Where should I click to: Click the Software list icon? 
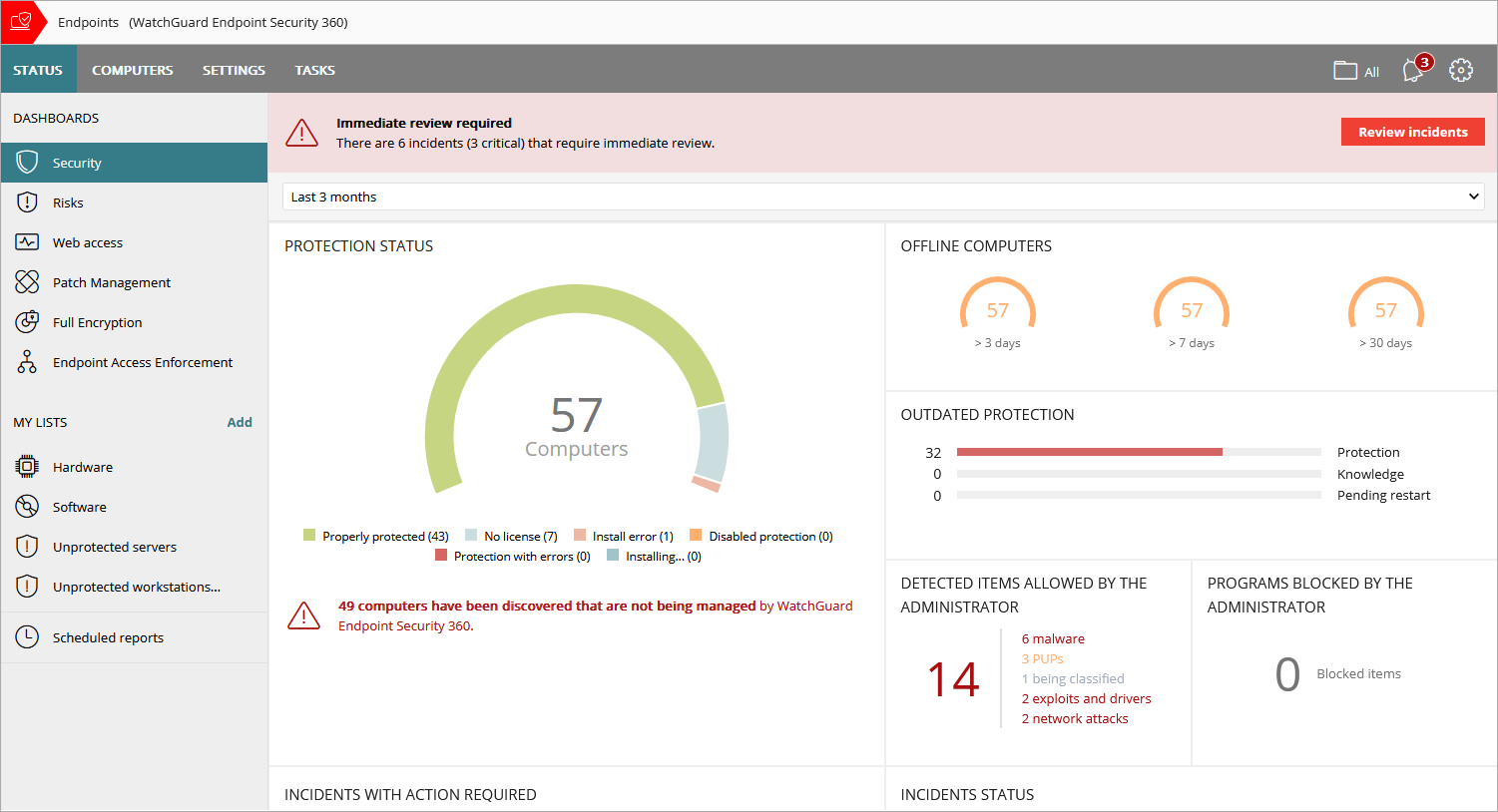[x=27, y=507]
